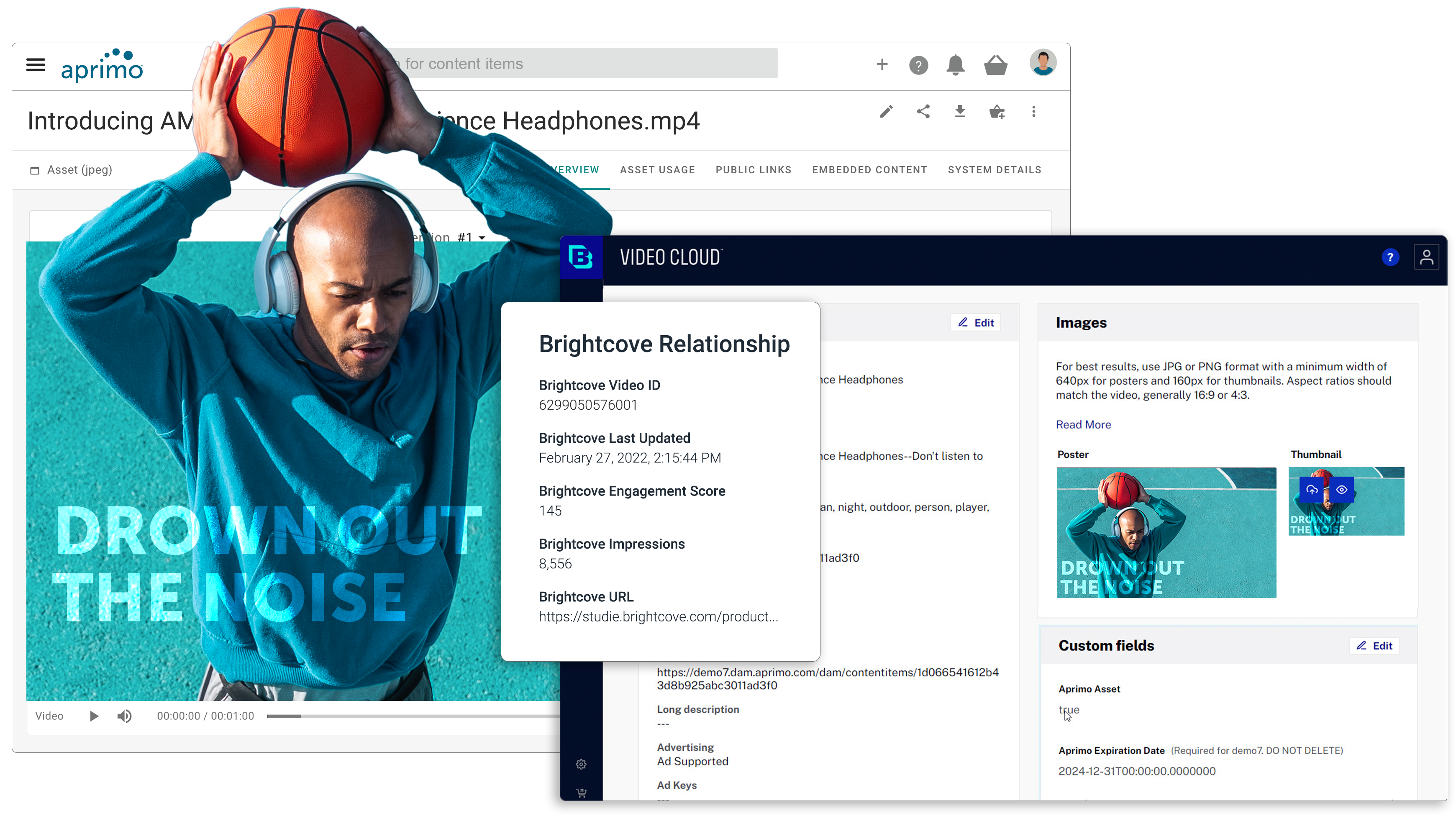This screenshot has width=1456, height=824.
Task: Click the cart icon in Video Cloud sidebar
Action: click(581, 792)
